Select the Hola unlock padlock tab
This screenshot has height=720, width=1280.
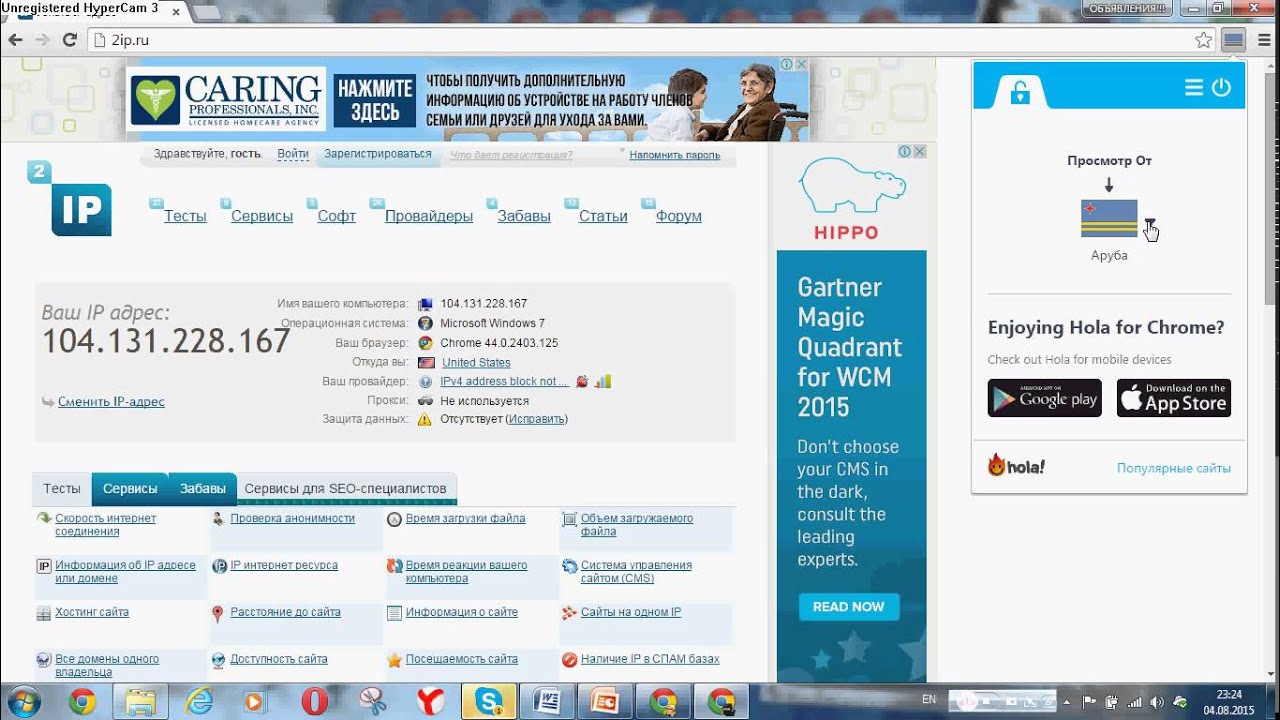[x=1020, y=92]
